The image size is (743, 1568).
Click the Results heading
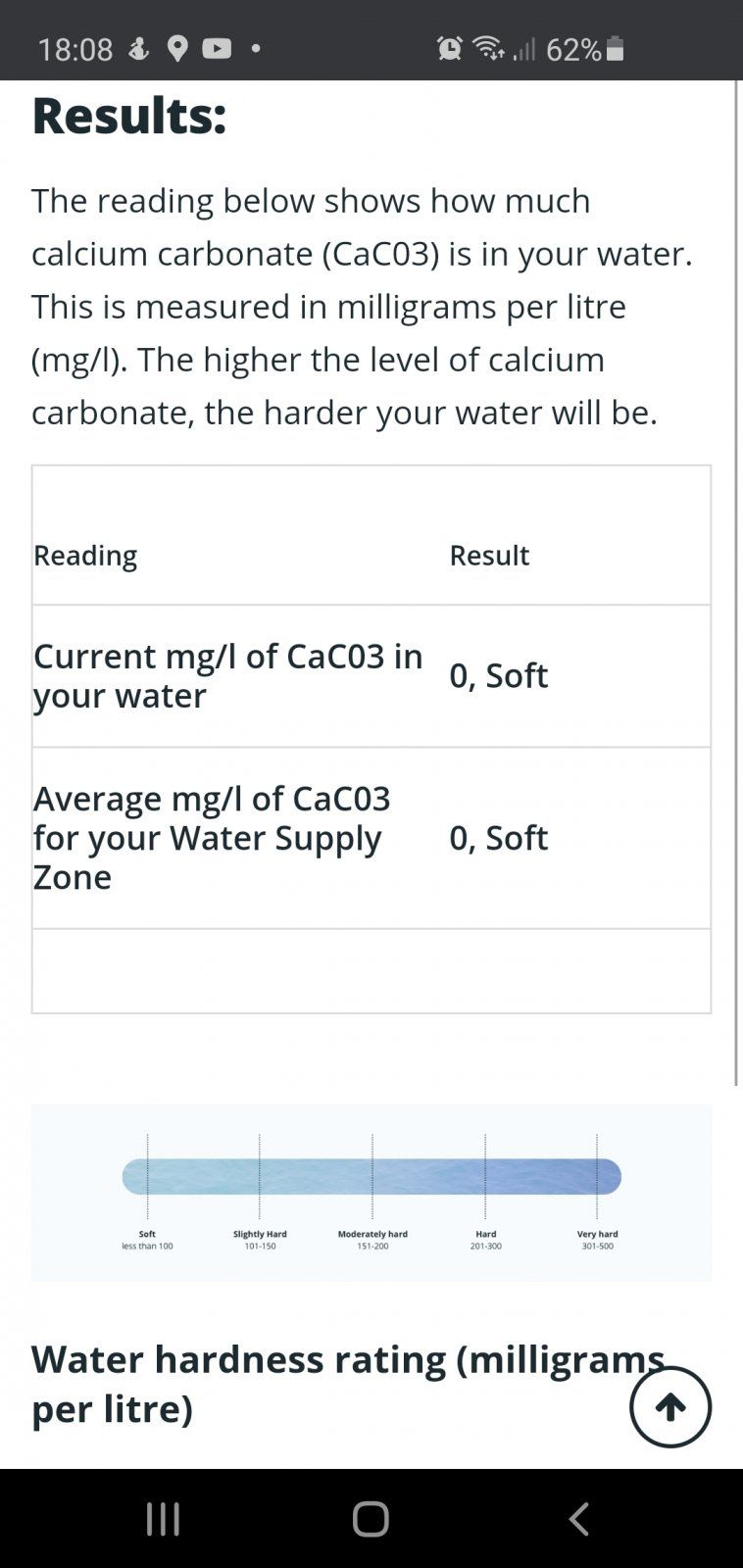(x=129, y=116)
